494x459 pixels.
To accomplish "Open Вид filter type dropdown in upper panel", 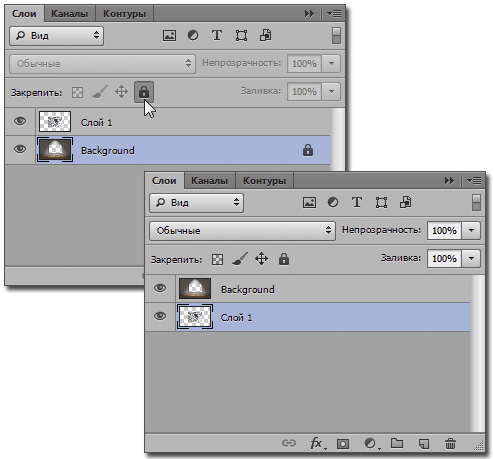I will pyautogui.click(x=57, y=36).
